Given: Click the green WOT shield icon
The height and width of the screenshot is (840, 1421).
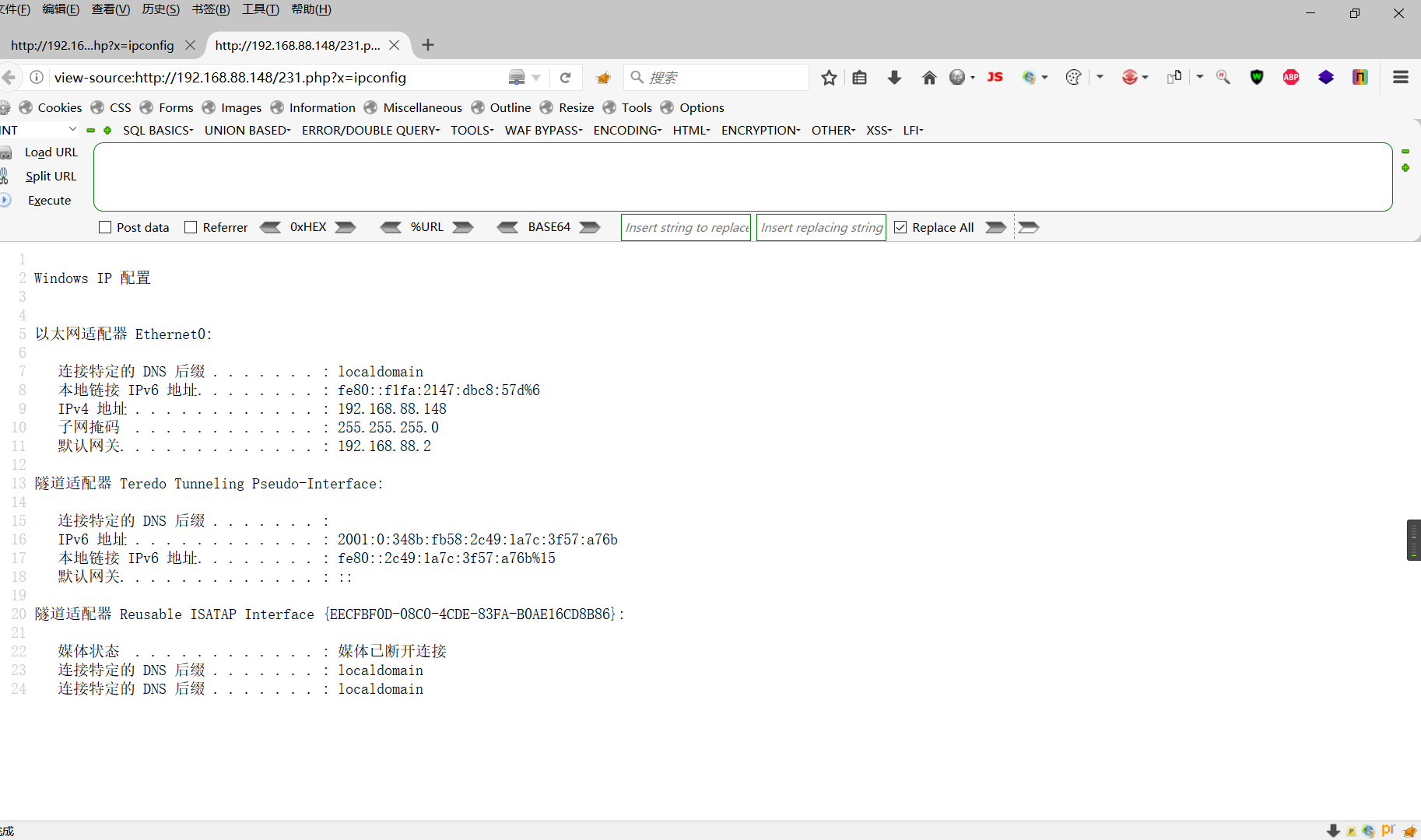Looking at the screenshot, I should coord(1257,77).
